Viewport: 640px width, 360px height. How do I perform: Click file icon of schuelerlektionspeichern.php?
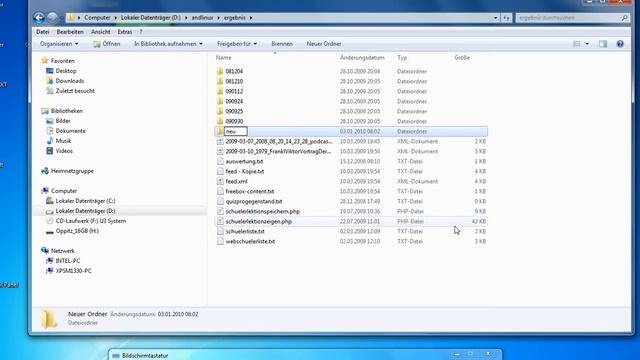click(220, 211)
